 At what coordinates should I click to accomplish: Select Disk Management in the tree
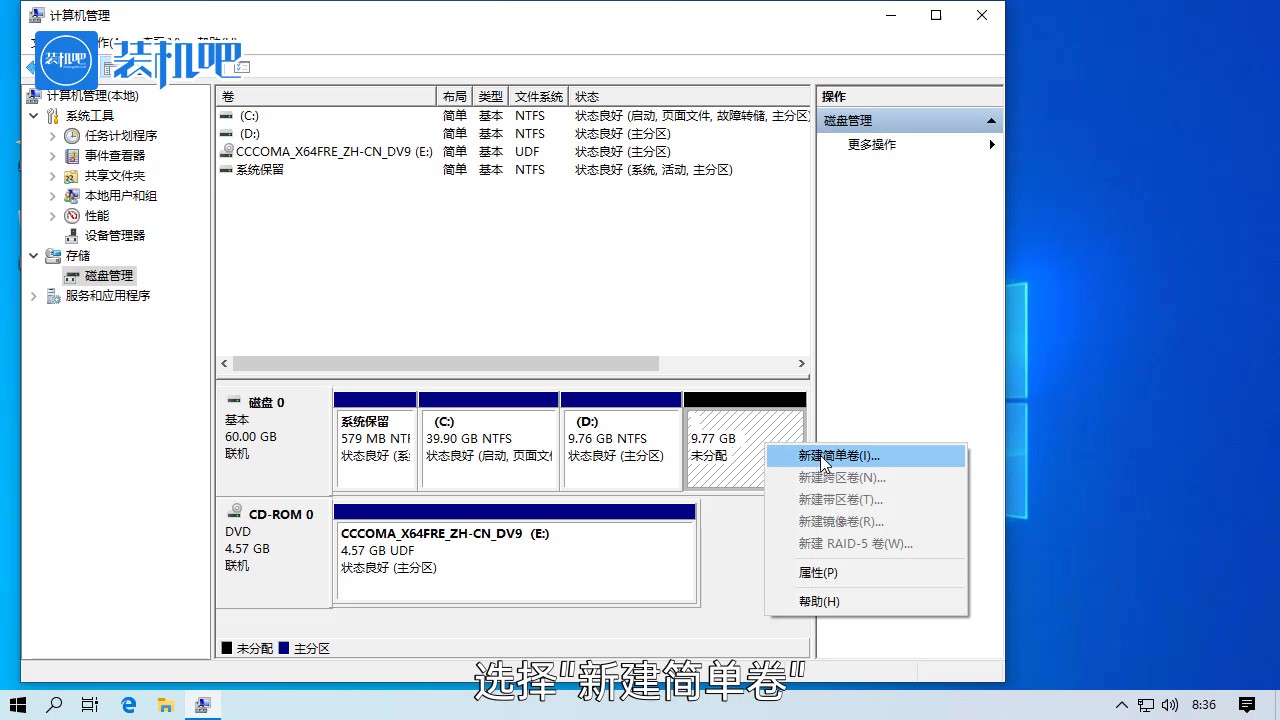coord(108,276)
